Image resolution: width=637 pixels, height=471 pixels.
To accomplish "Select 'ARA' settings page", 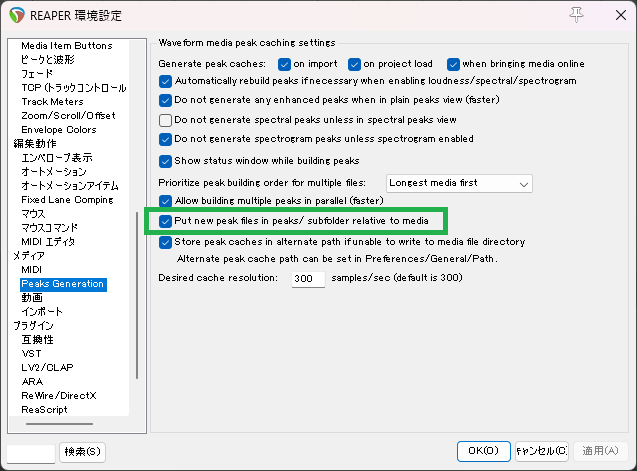I will click(x=32, y=382).
